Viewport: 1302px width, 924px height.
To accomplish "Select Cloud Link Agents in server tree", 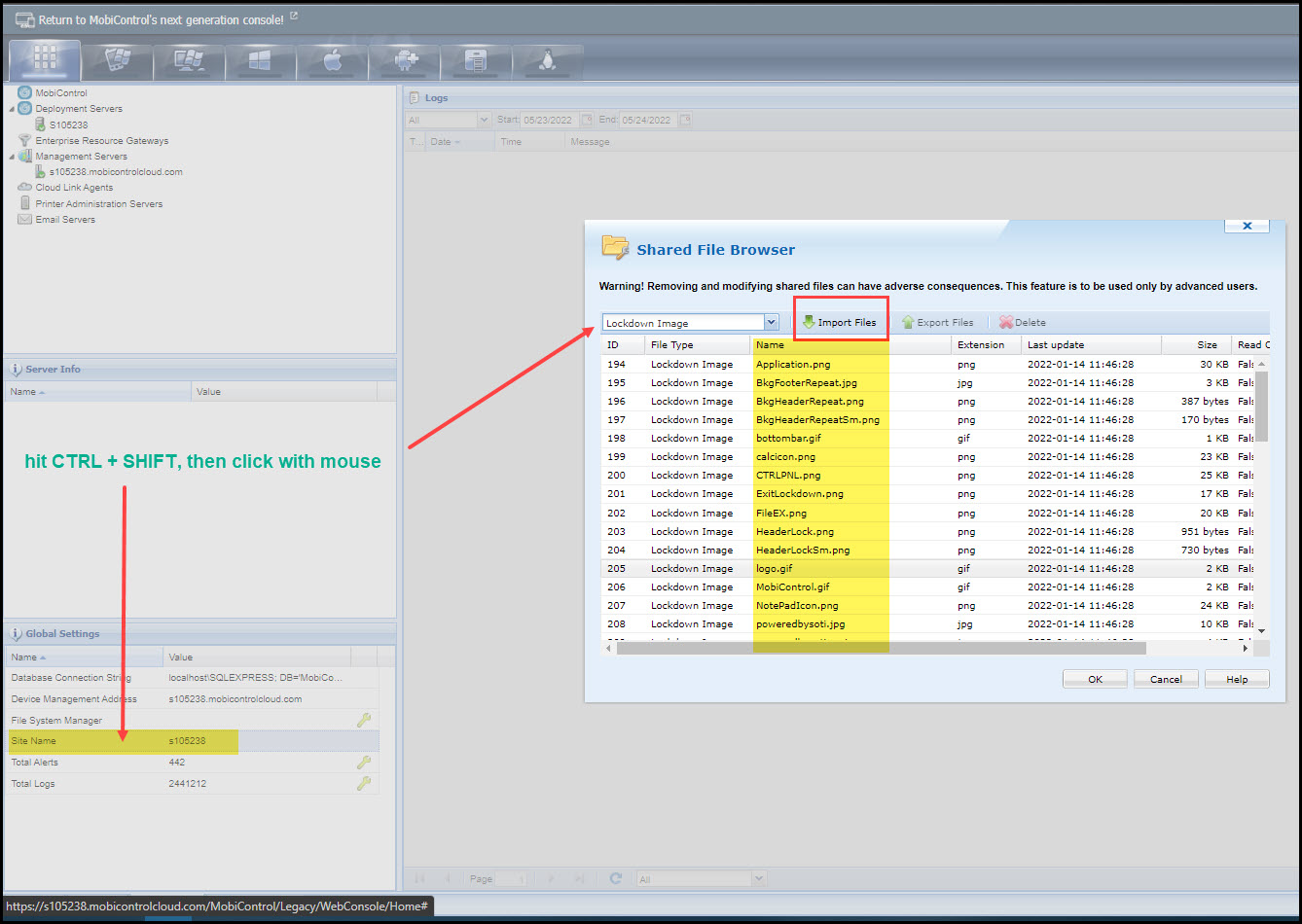I will coord(74,188).
